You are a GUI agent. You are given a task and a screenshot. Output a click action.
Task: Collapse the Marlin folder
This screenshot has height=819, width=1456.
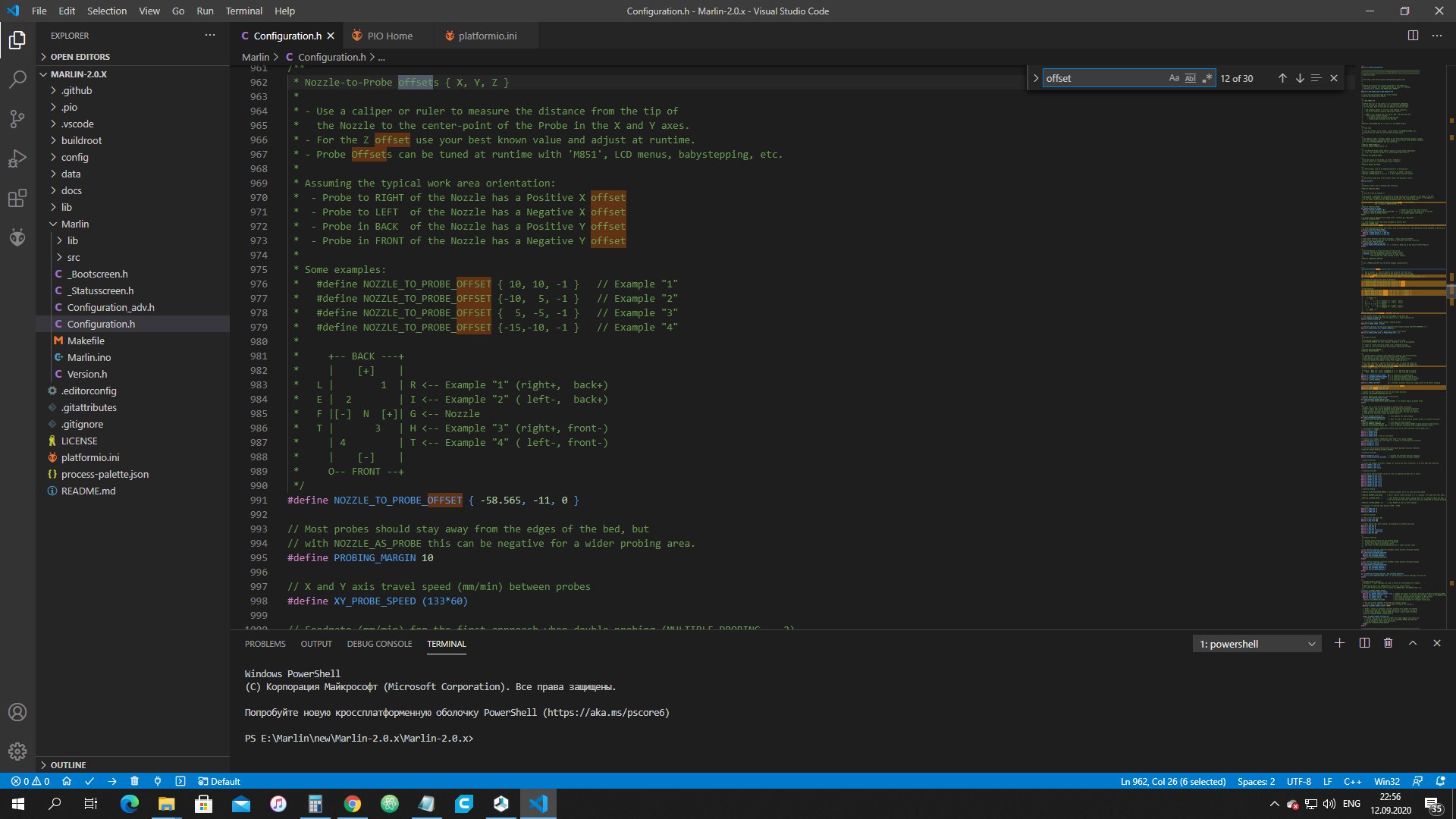133,224
